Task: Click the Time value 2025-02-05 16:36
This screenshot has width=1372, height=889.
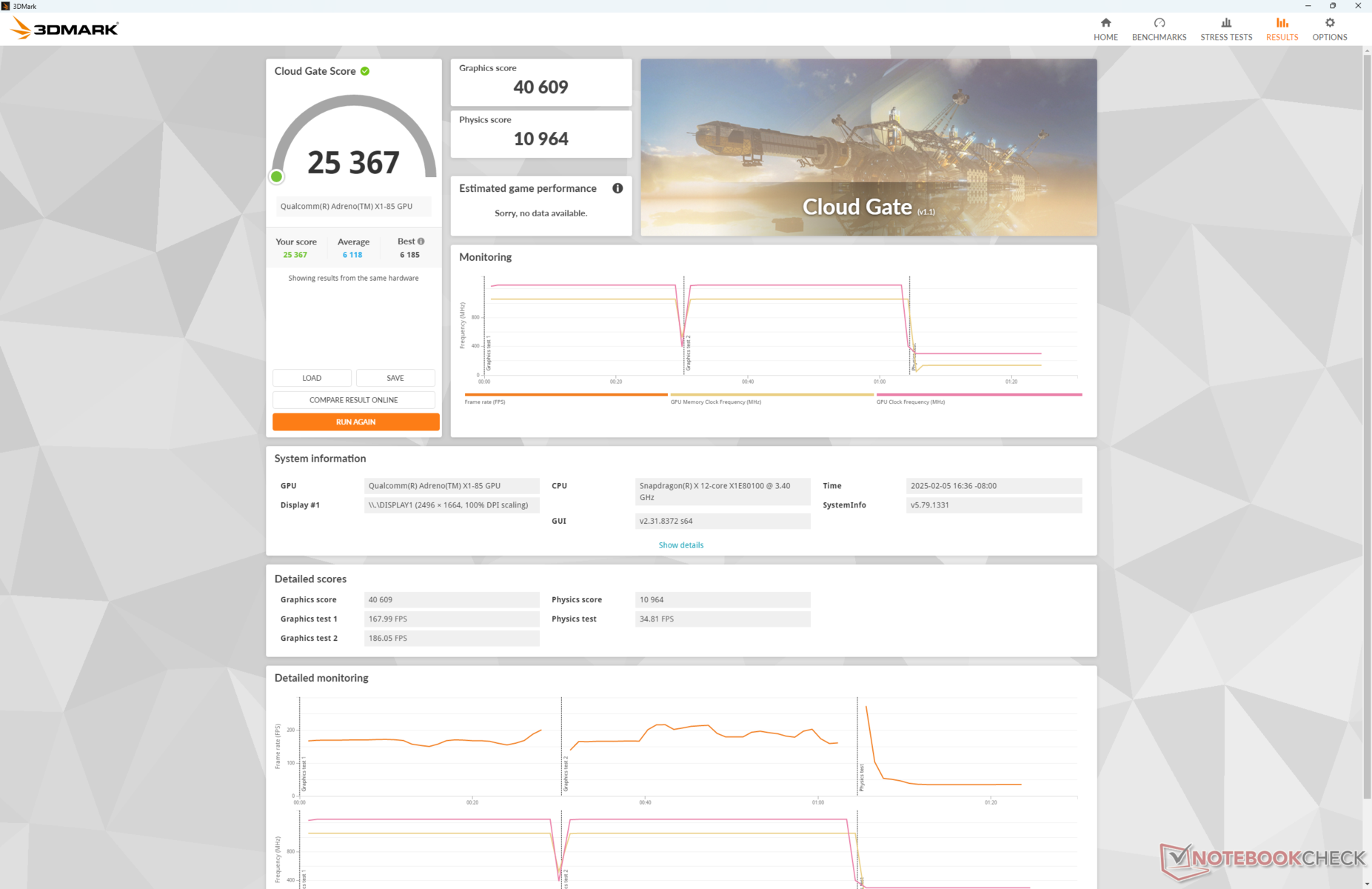Action: pos(994,486)
